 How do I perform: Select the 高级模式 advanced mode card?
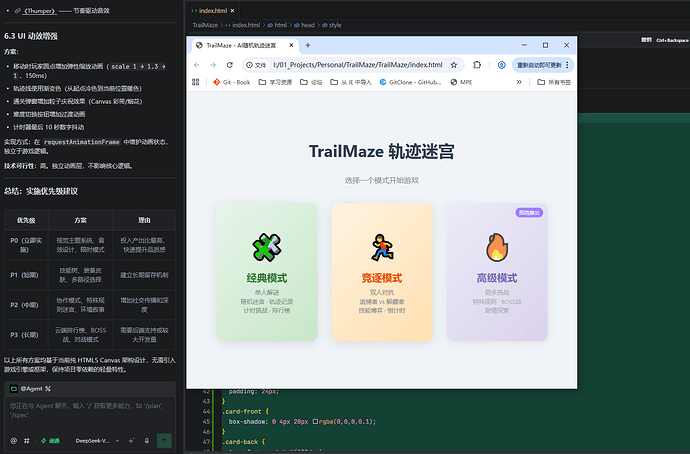497,272
